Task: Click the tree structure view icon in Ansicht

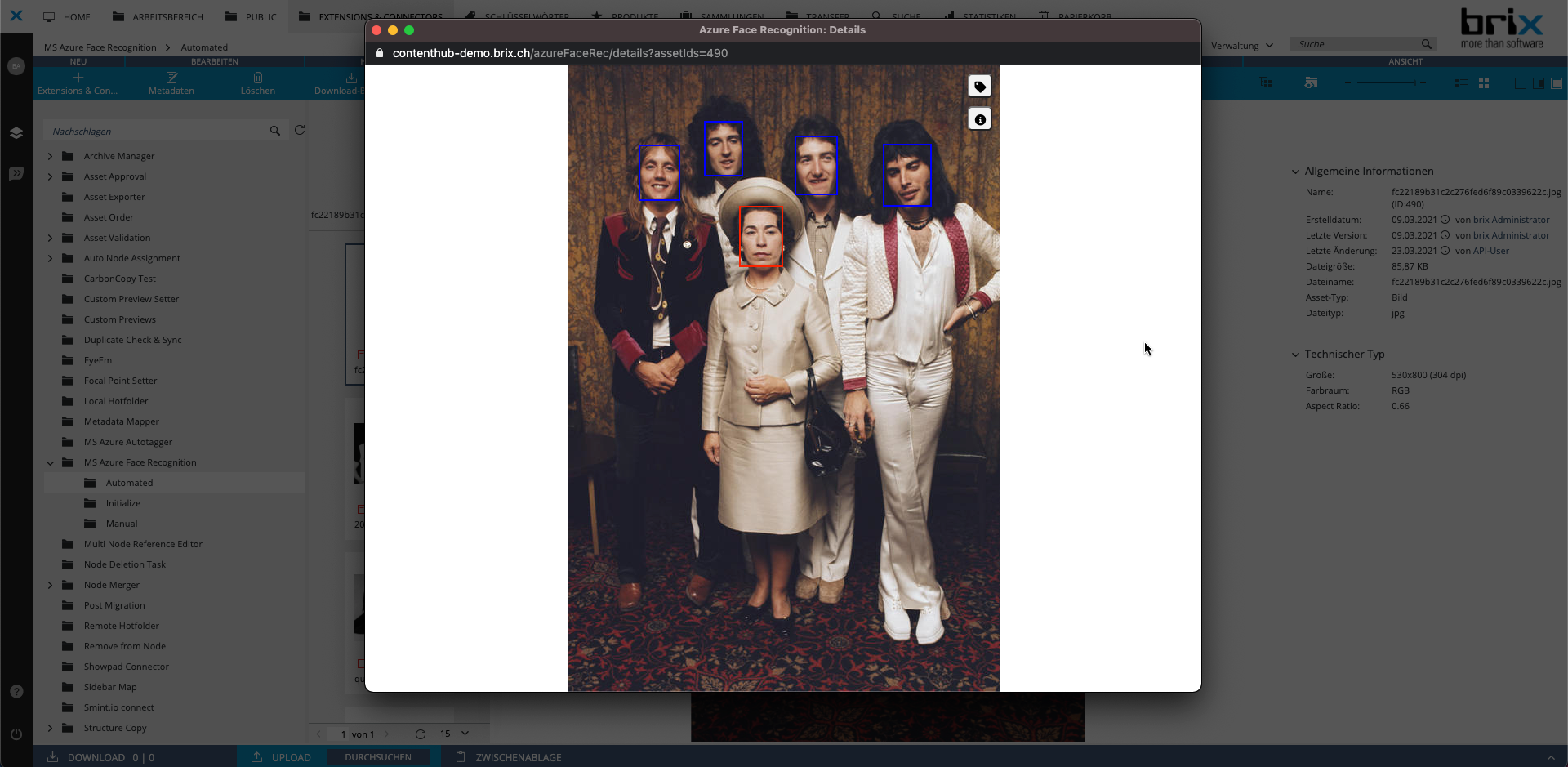Action: (x=1266, y=82)
